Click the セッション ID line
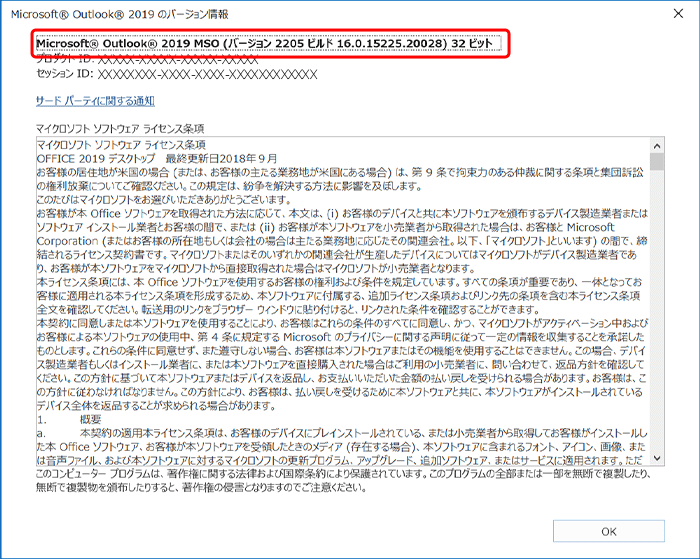The height and width of the screenshot is (560, 700). pos(177,74)
